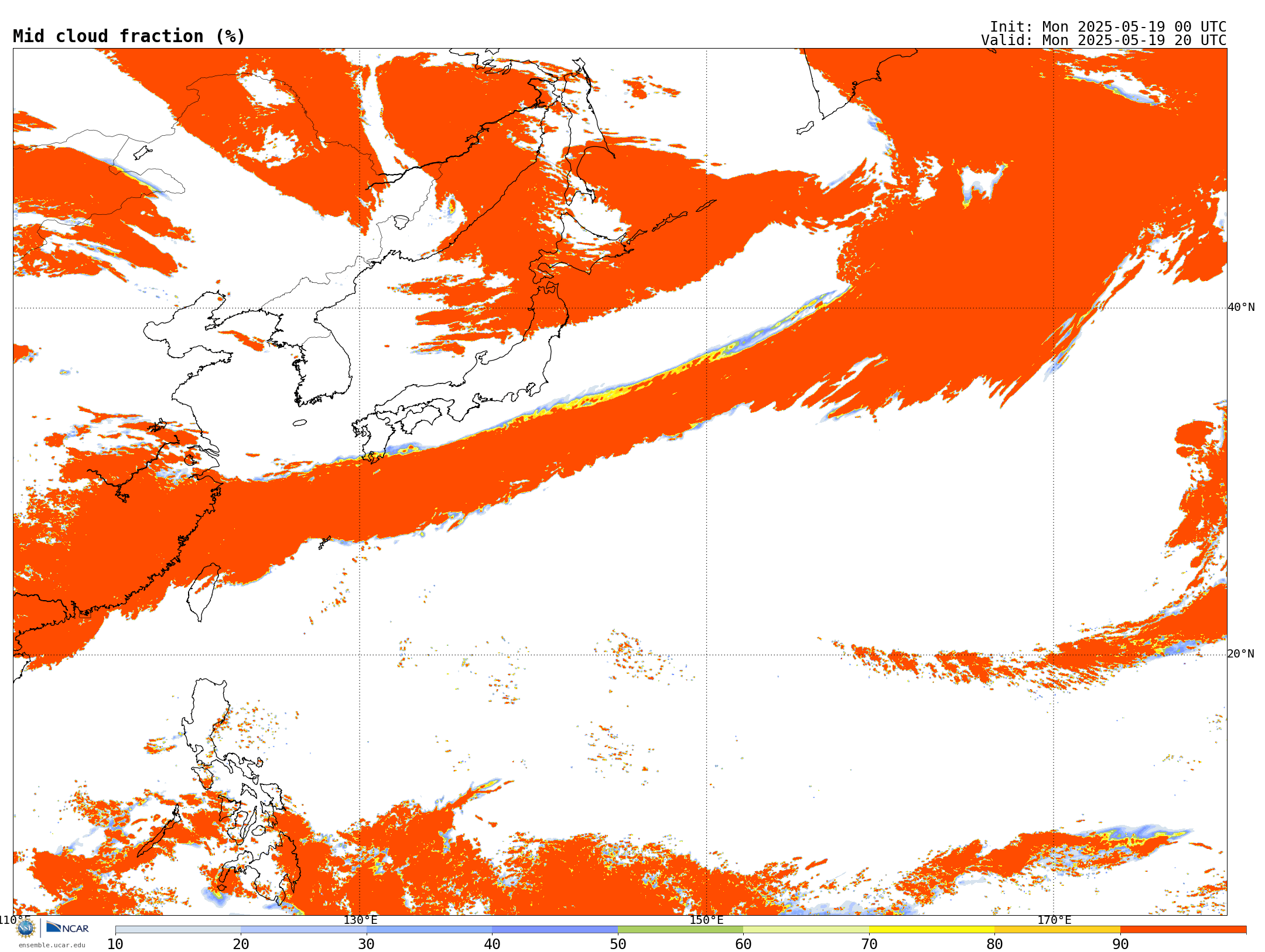Viewport: 1265px width, 952px height.
Task: Click the colorbar tick label 30
Action: (x=367, y=944)
